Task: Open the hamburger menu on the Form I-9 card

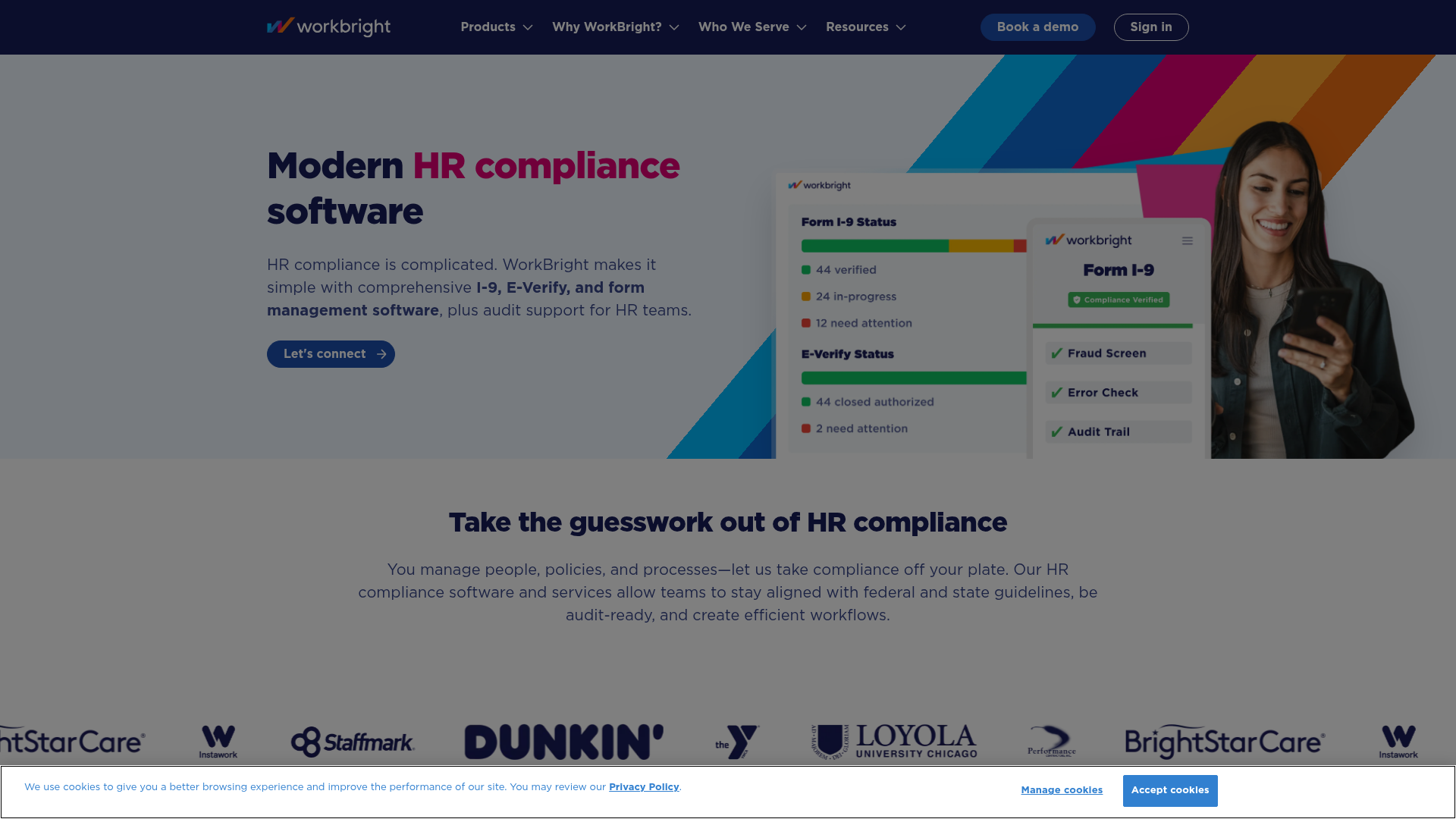Action: tap(1188, 240)
